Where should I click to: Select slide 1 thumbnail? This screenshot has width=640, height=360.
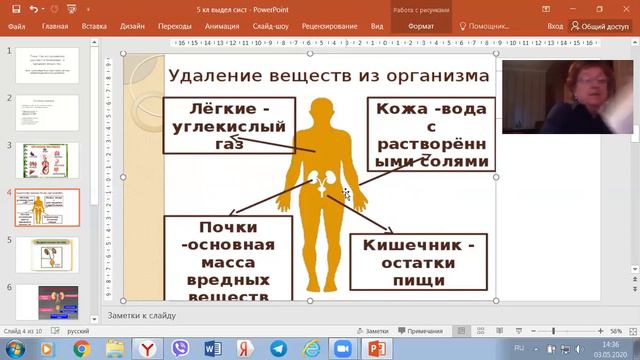click(47, 65)
